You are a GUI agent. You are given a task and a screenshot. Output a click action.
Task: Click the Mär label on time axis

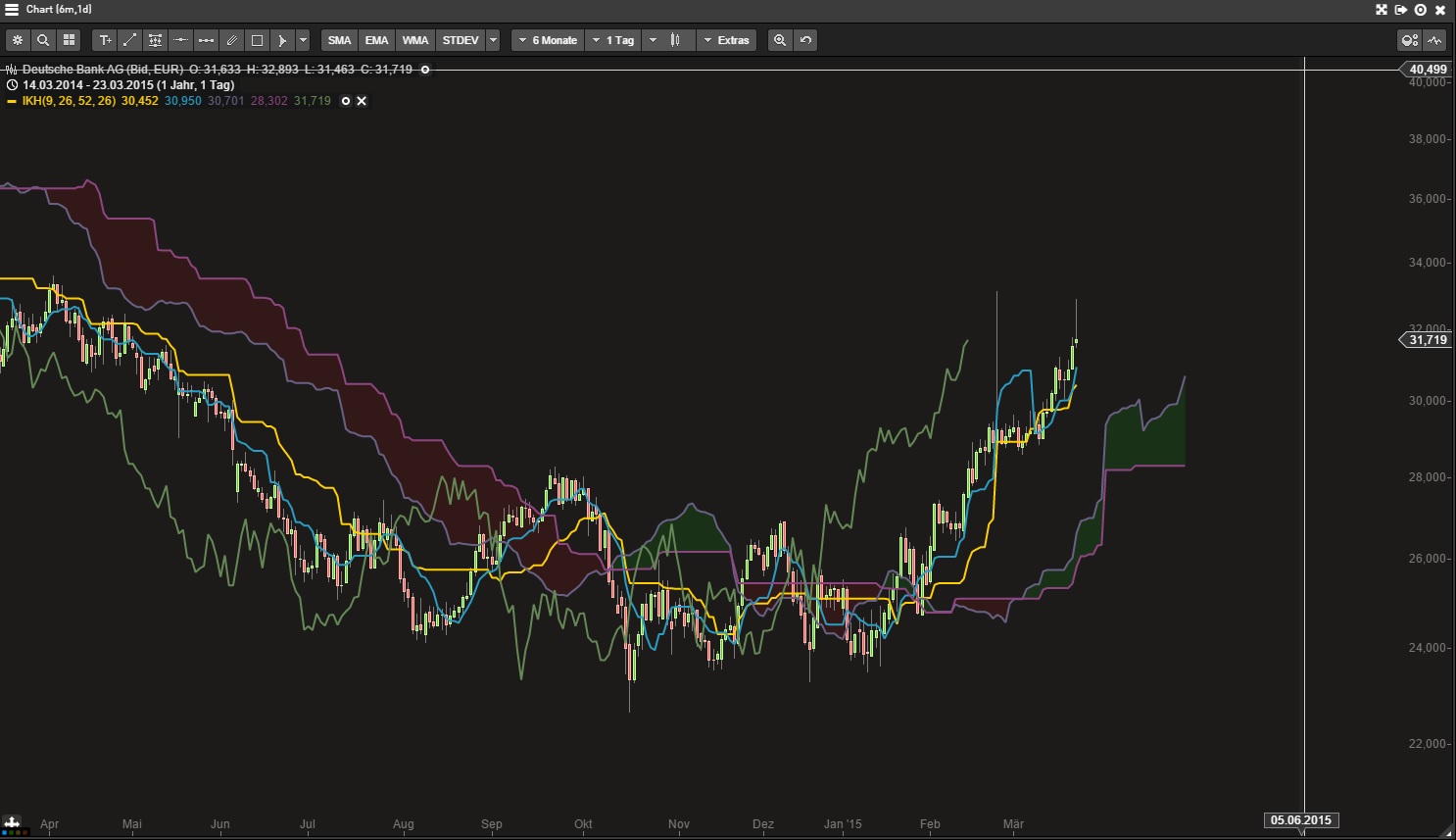1013,824
